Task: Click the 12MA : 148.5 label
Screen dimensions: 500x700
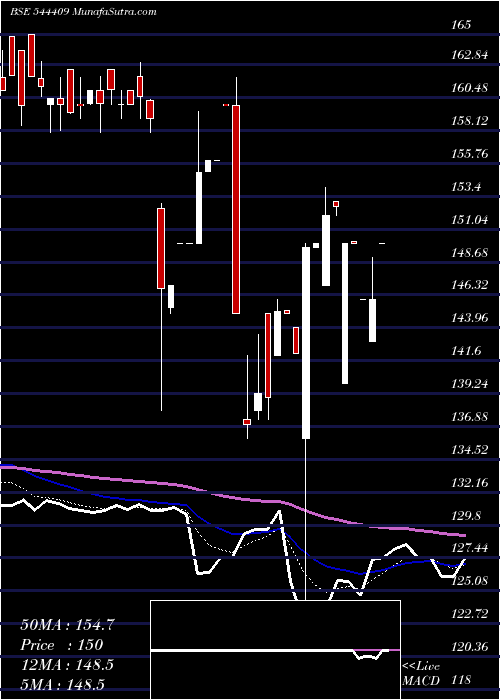Action: click(x=67, y=665)
